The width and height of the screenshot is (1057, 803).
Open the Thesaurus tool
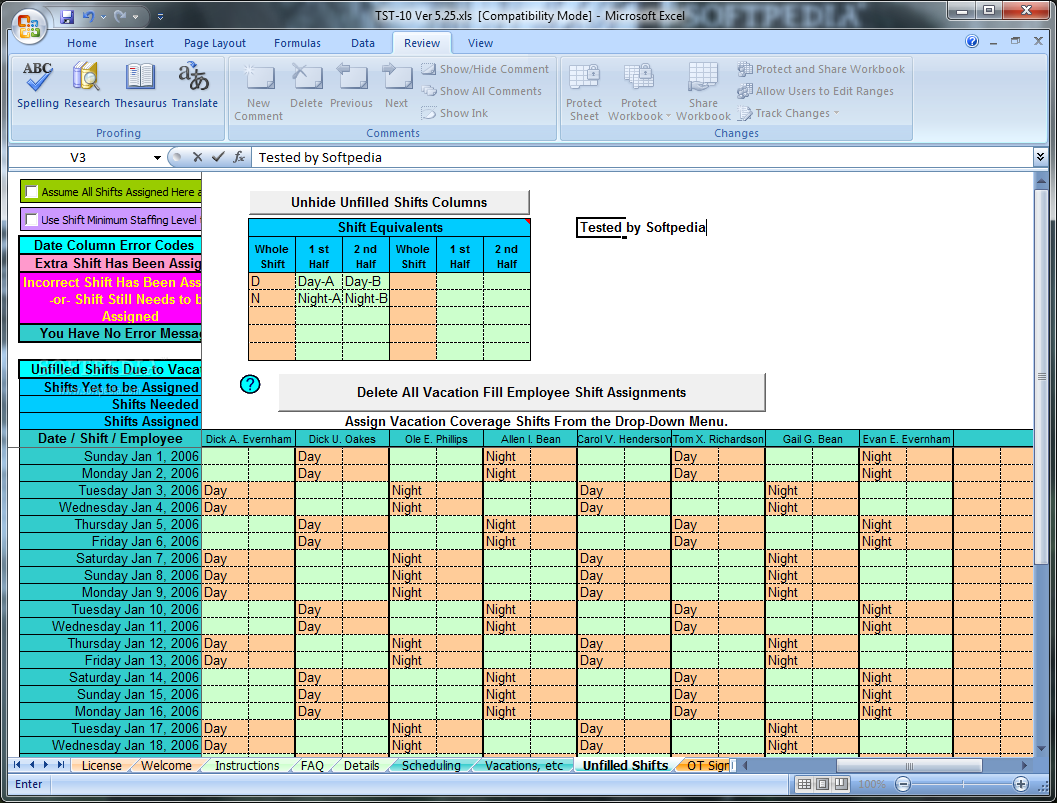tap(140, 86)
